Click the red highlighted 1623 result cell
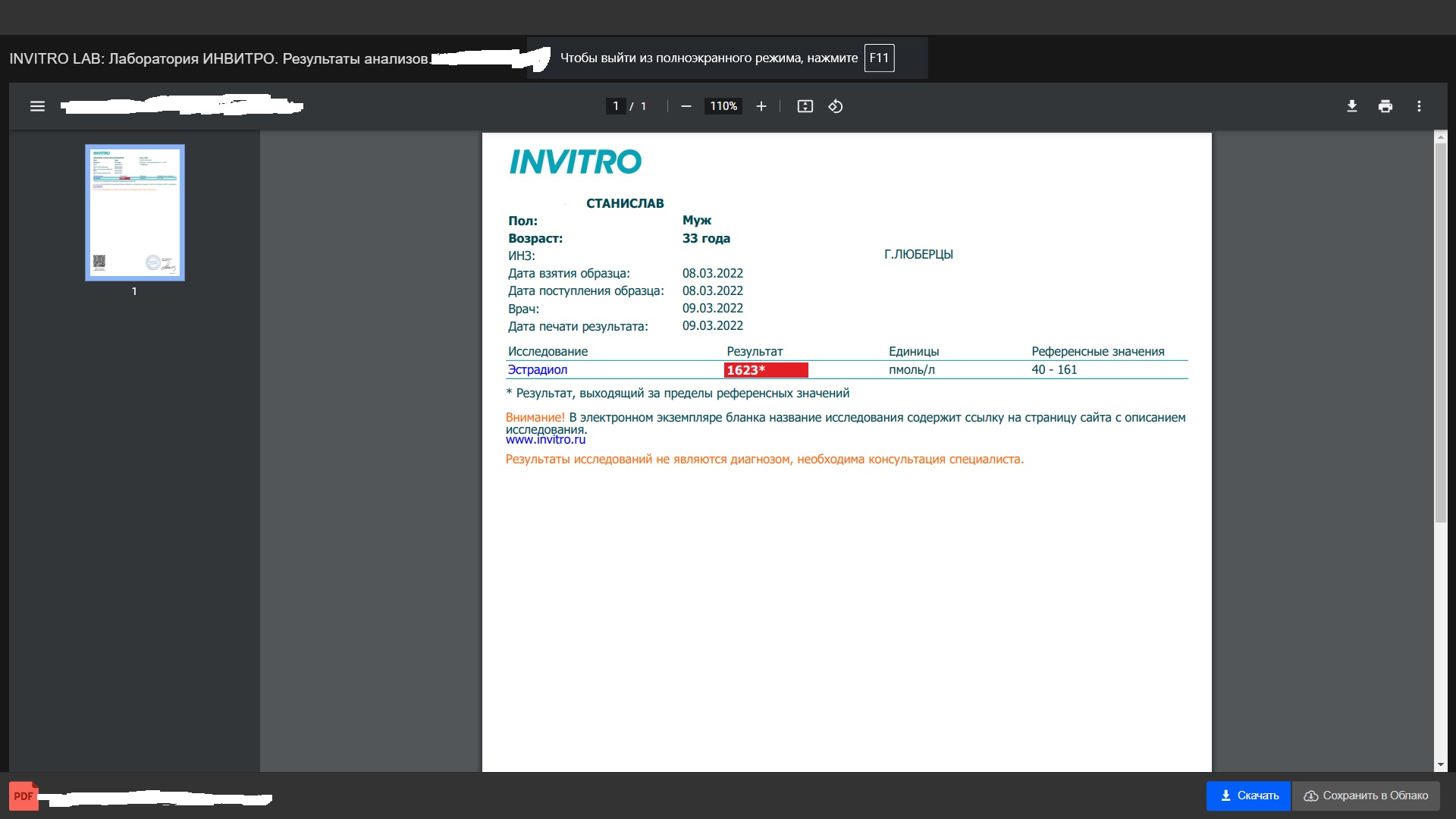 click(x=766, y=370)
